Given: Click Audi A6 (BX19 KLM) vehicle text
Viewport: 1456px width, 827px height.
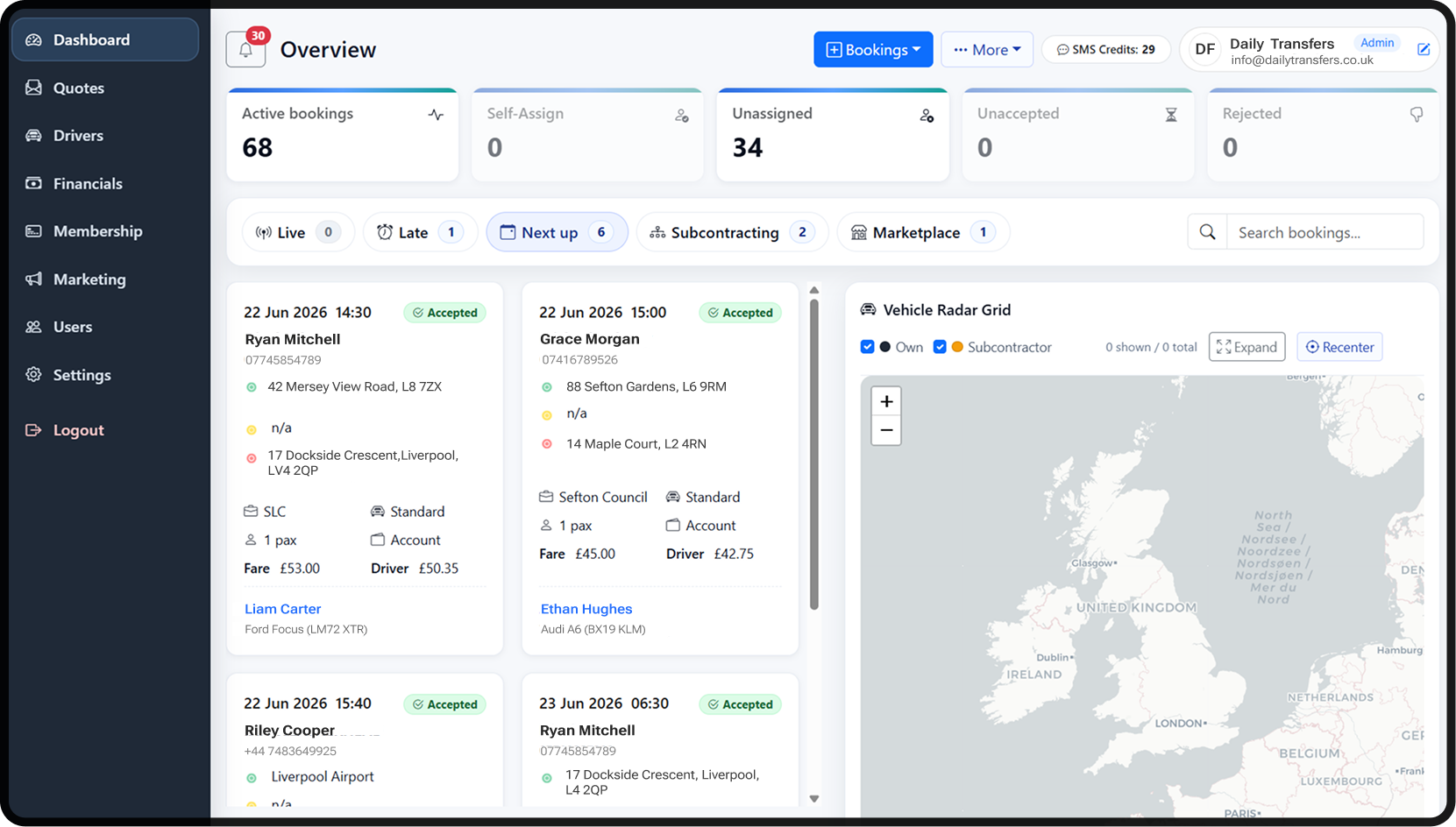Looking at the screenshot, I should [593, 629].
